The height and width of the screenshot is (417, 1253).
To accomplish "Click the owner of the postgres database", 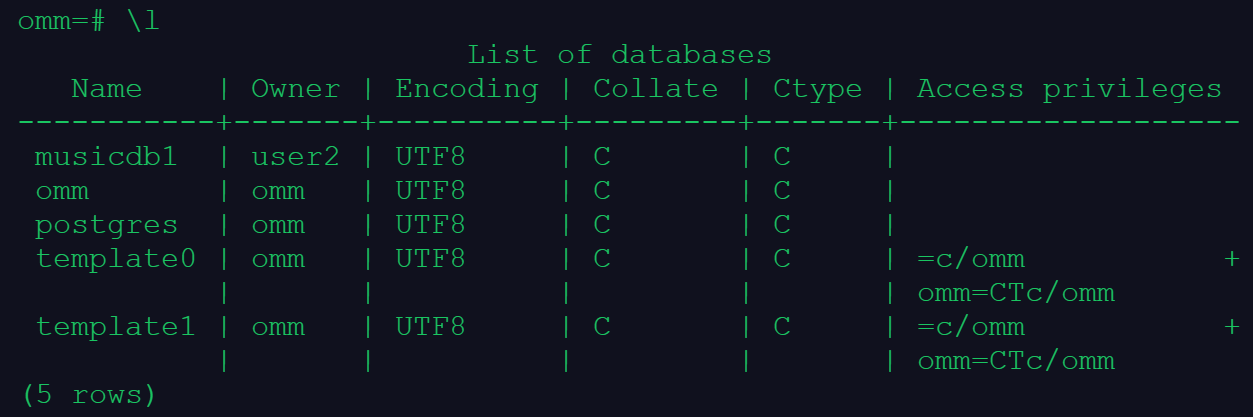I will click(x=277, y=225).
